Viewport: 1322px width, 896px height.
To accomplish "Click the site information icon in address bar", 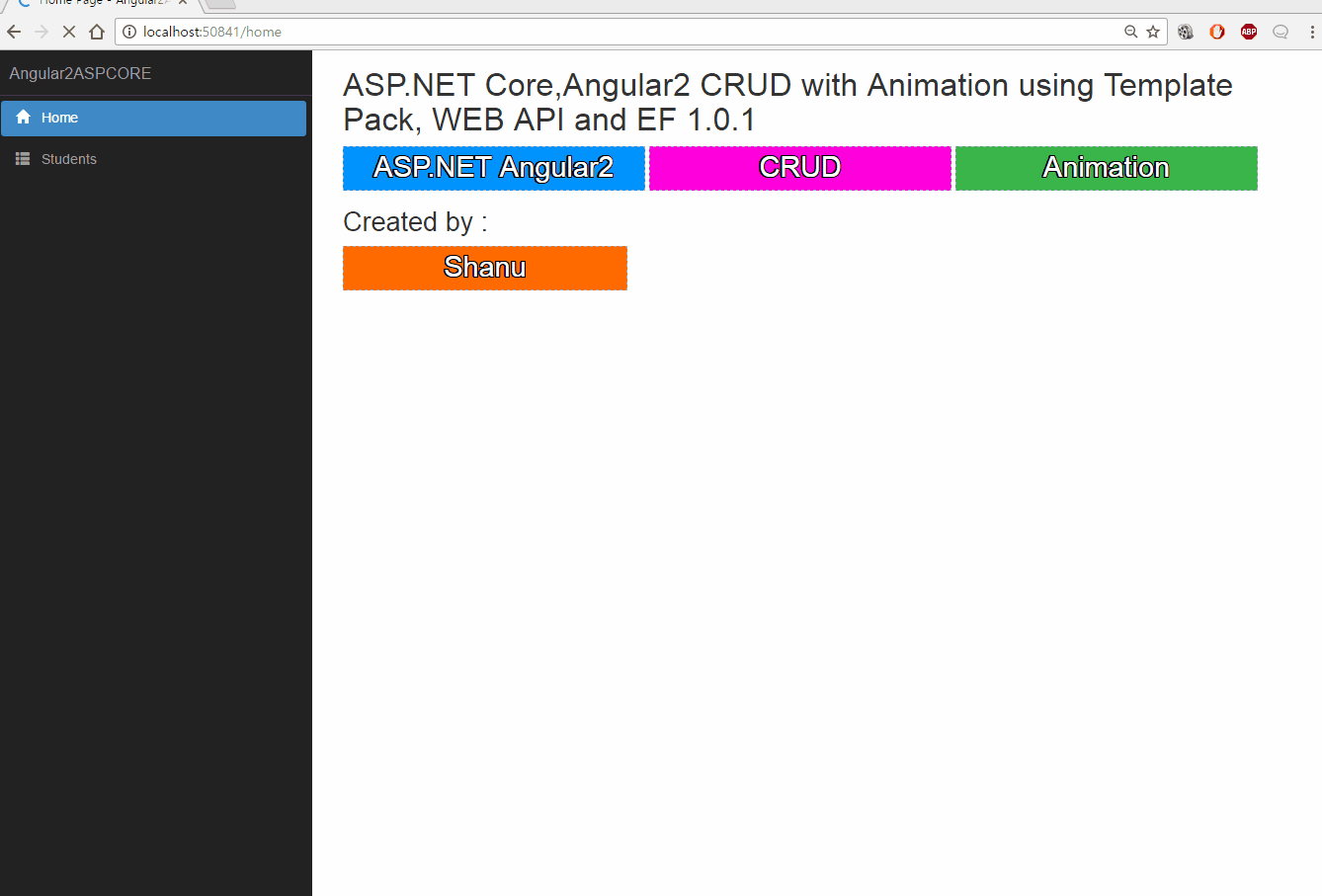I will [129, 32].
